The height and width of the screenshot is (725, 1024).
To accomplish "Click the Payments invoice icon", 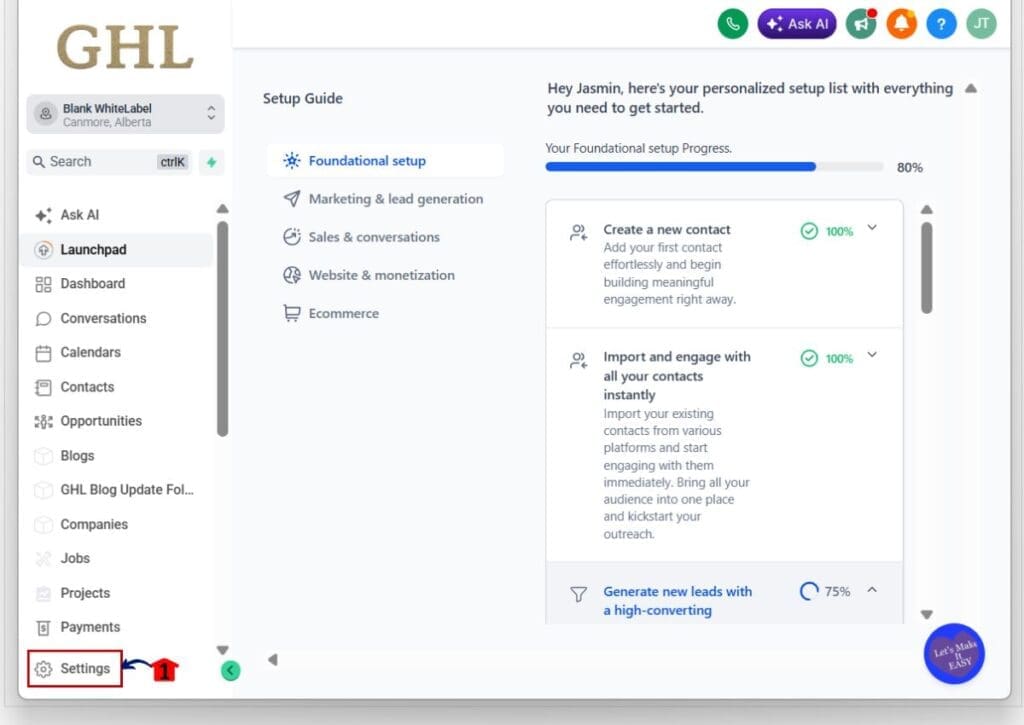I will (43, 628).
